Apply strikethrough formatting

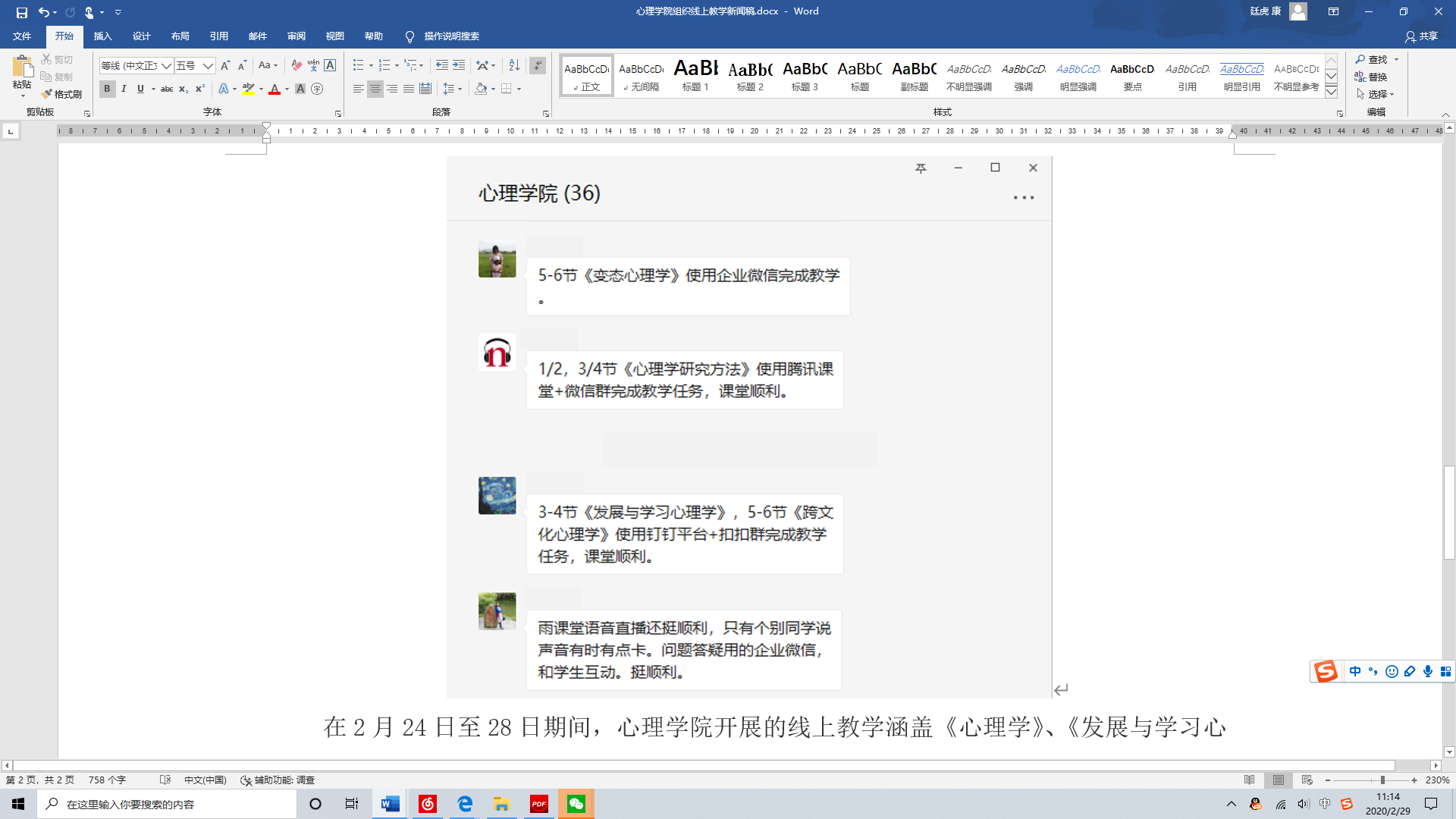click(167, 89)
